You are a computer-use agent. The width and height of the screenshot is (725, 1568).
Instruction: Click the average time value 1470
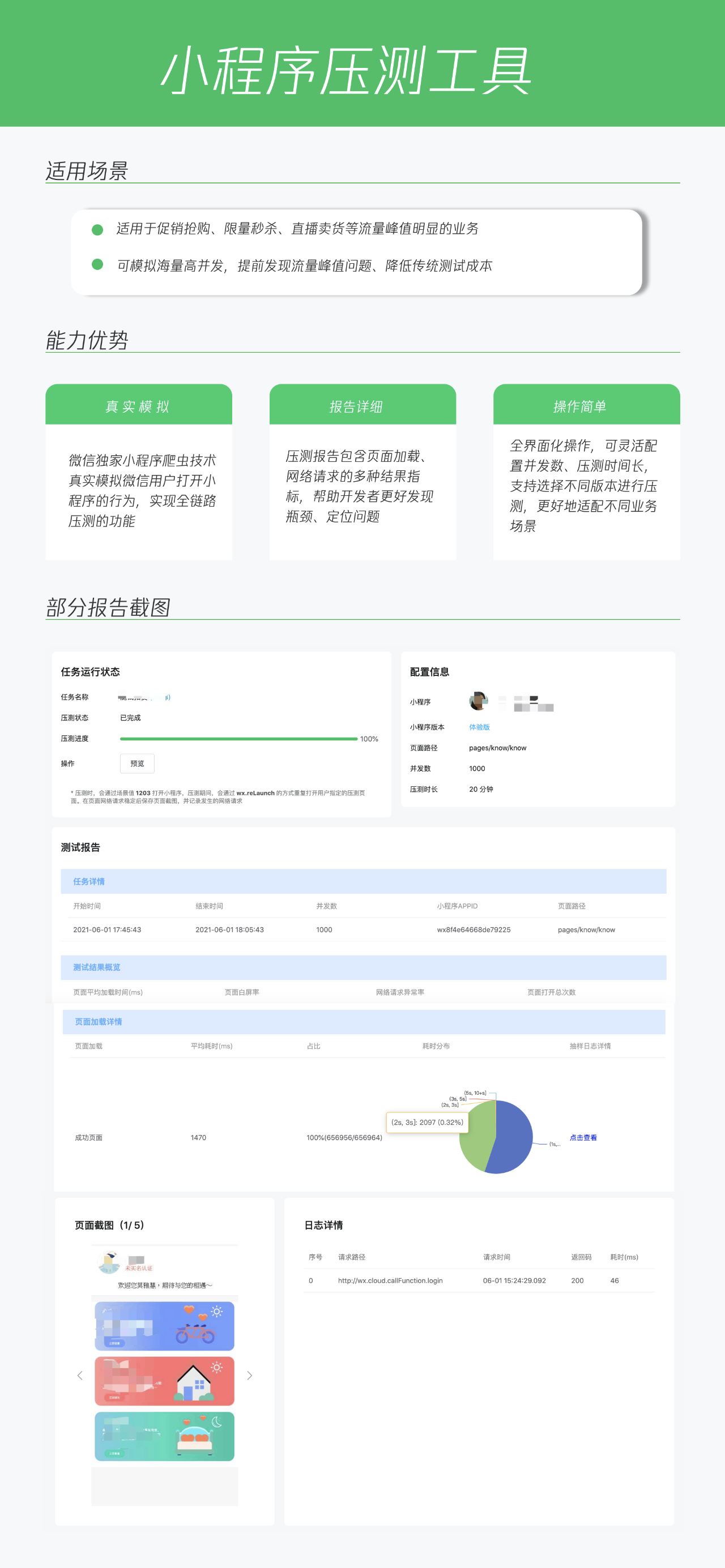[198, 1137]
